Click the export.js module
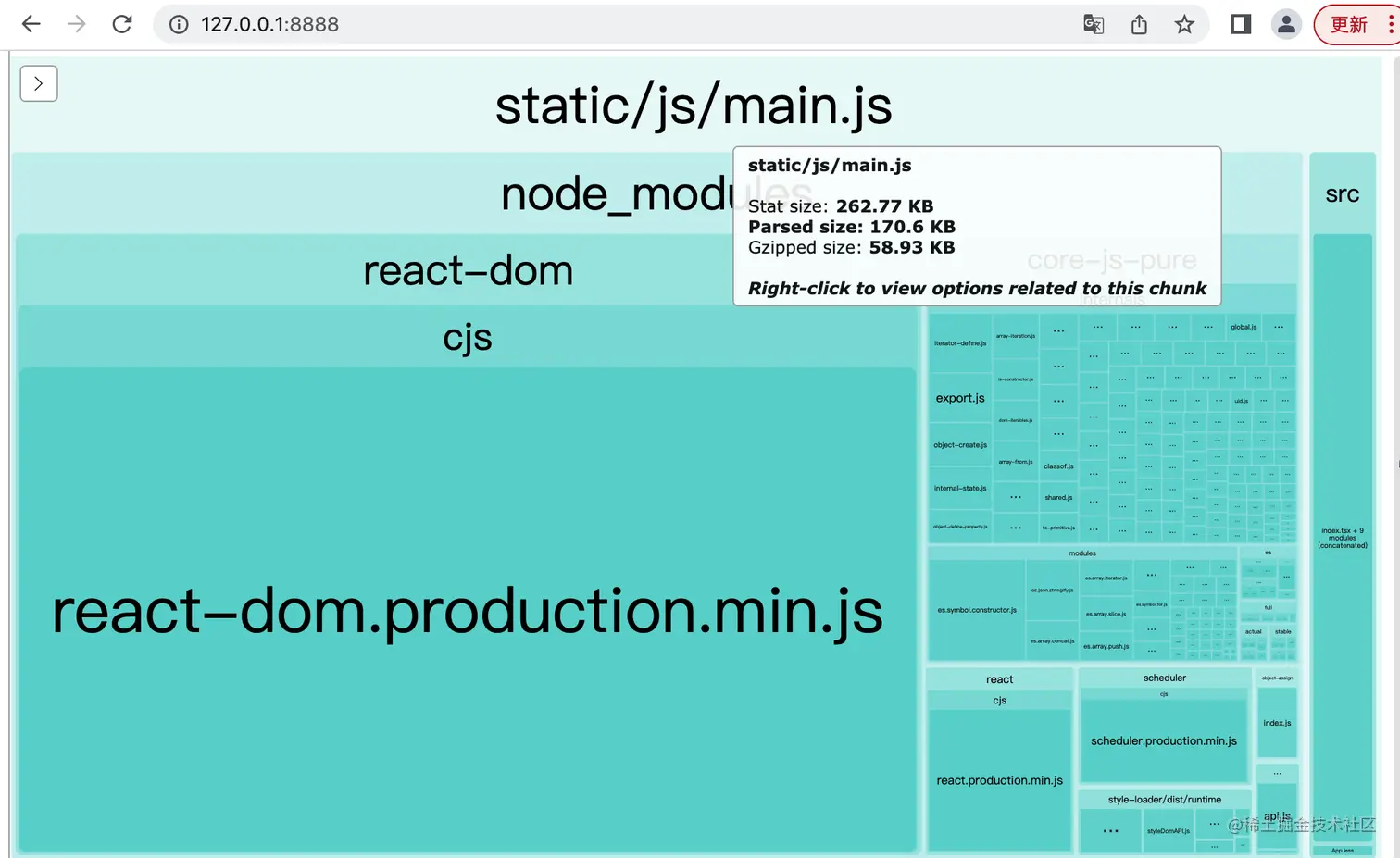 click(960, 398)
